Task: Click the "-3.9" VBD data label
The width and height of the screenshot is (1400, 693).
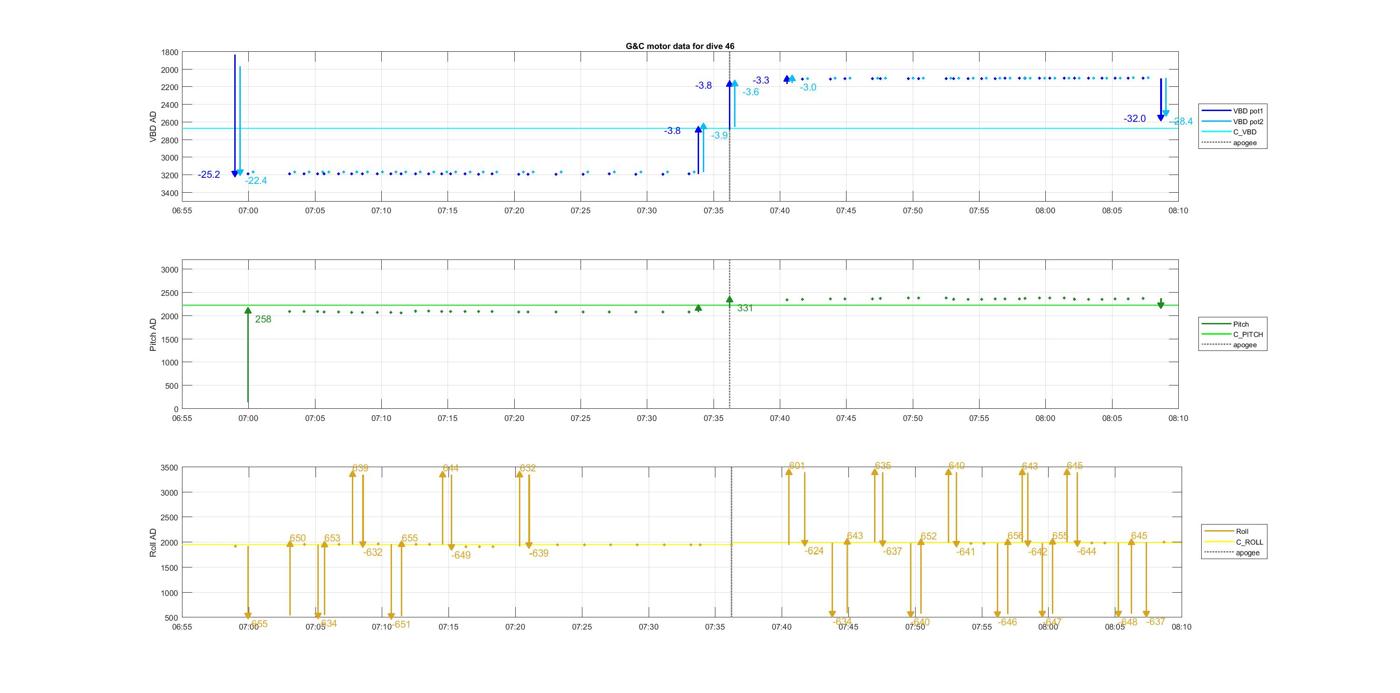Action: [720, 135]
